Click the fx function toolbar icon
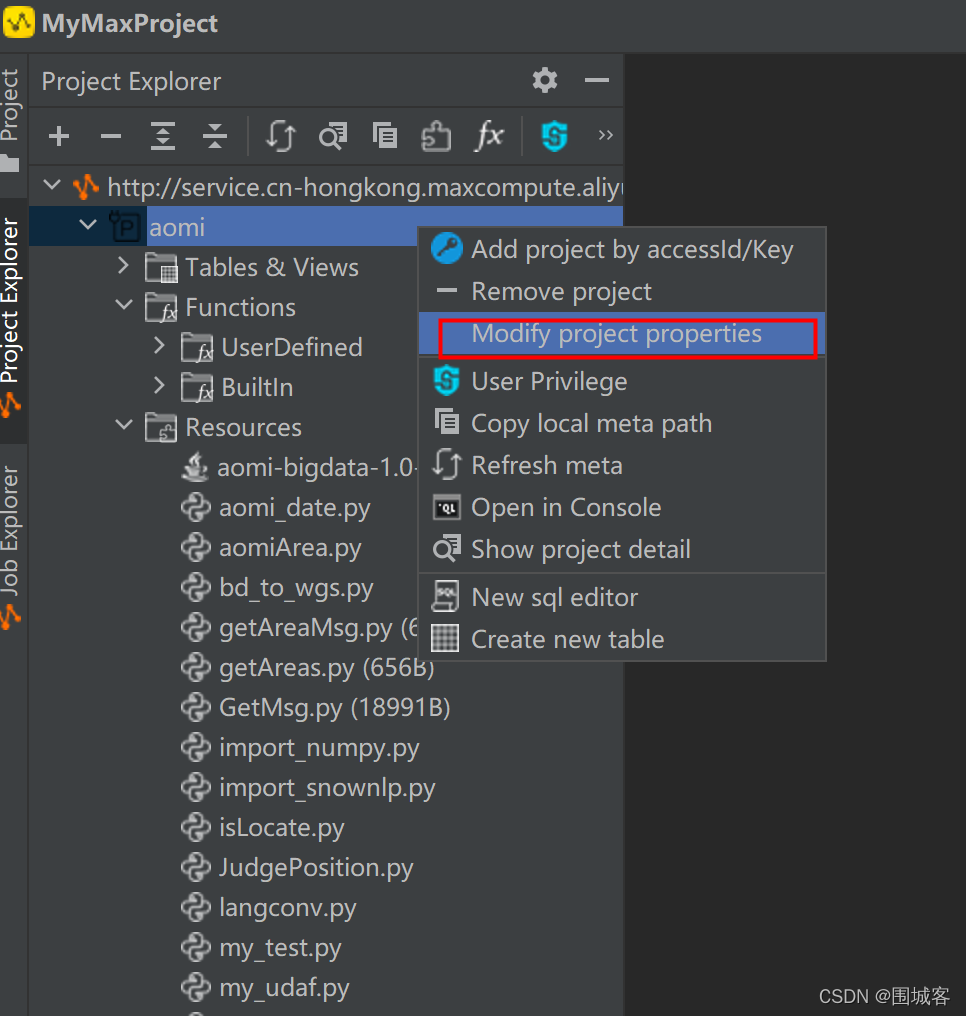This screenshot has width=966, height=1016. pyautogui.click(x=489, y=135)
